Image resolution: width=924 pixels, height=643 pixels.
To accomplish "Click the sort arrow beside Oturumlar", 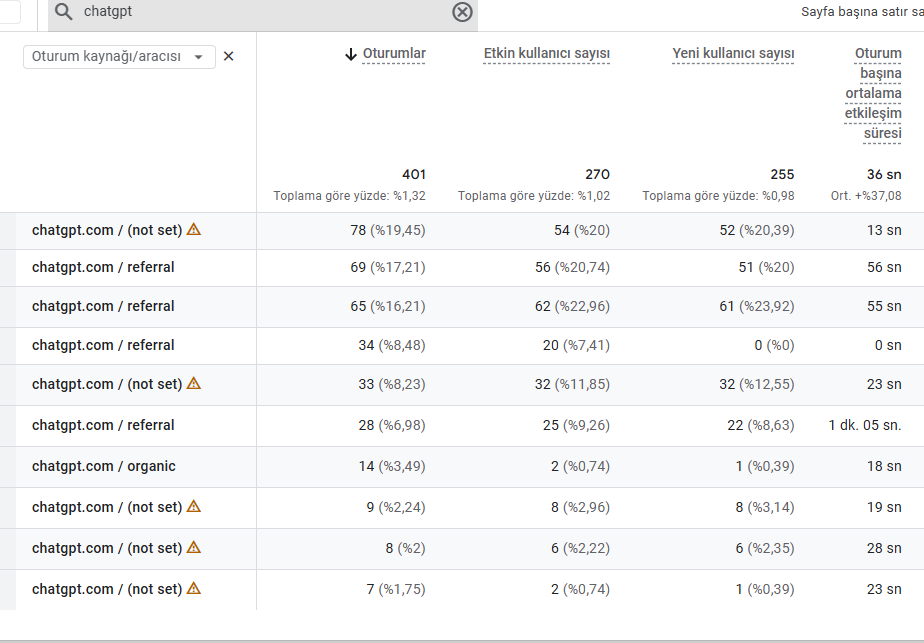I will point(350,54).
